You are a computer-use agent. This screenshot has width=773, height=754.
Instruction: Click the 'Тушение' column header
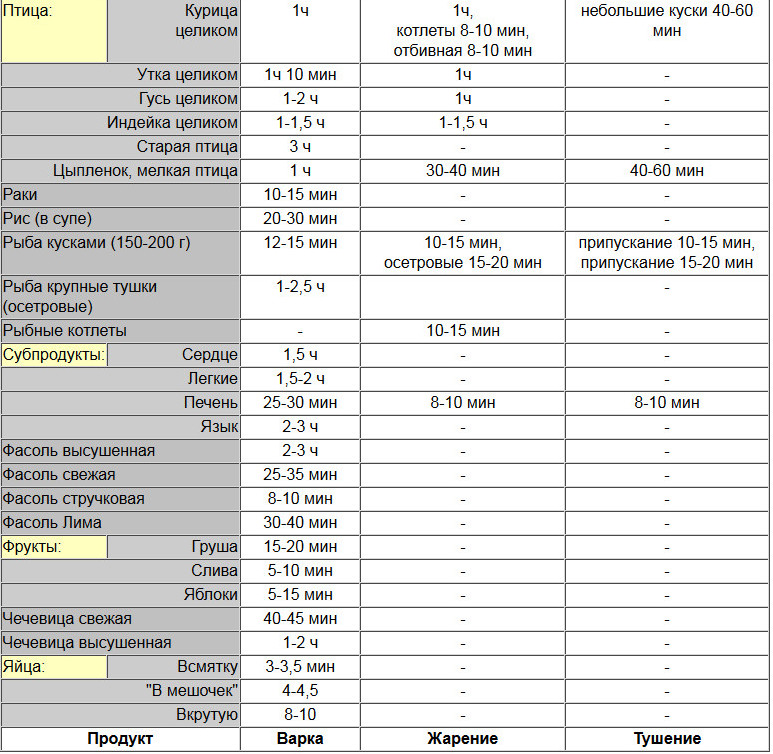667,739
